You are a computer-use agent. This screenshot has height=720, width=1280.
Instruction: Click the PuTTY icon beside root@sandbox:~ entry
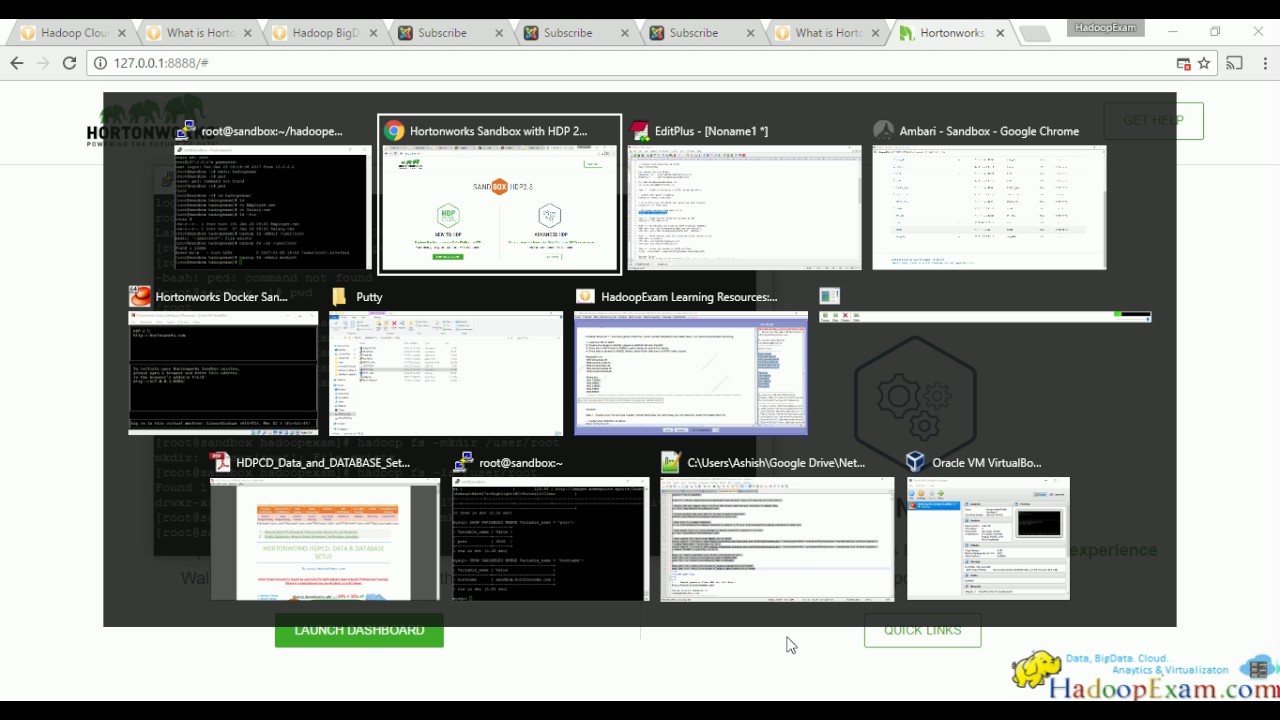point(463,463)
